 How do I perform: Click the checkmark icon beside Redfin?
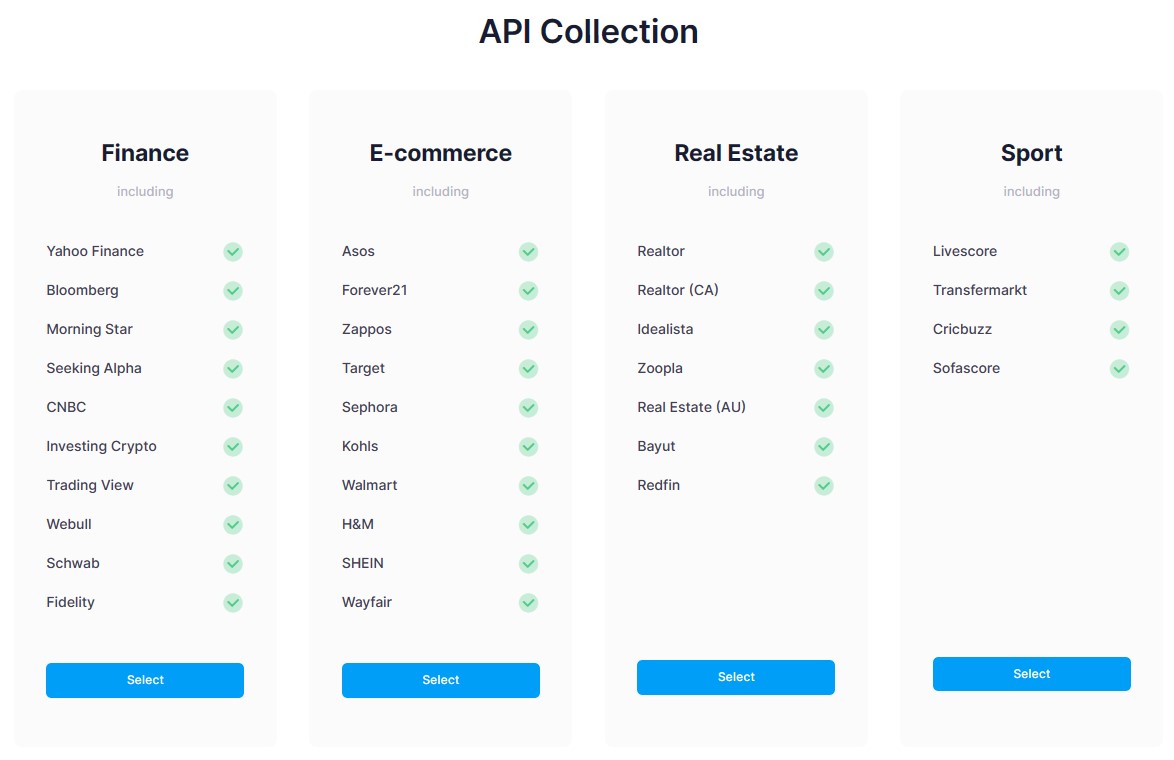(823, 486)
